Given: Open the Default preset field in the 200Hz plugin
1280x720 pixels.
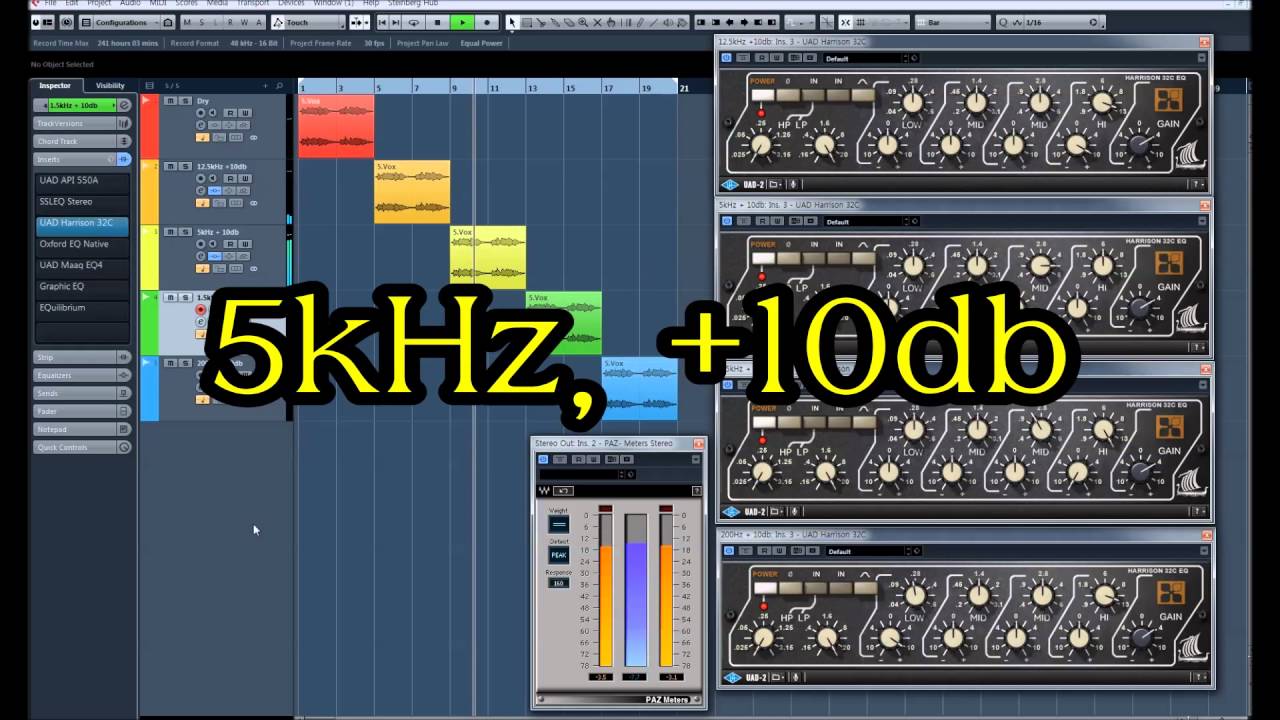Looking at the screenshot, I should pos(866,551).
